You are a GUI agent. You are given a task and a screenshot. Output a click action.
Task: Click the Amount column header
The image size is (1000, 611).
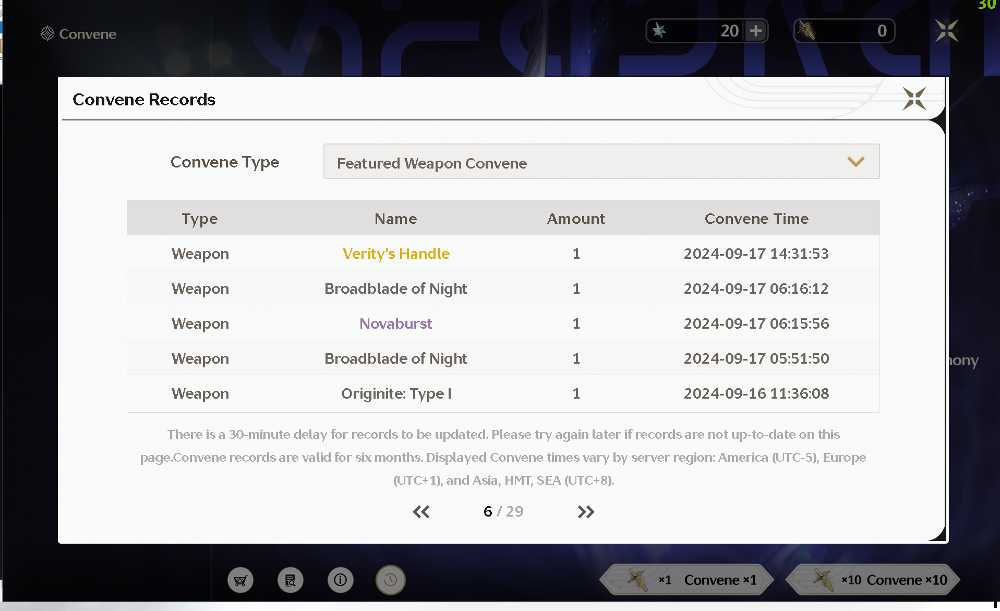pos(576,219)
